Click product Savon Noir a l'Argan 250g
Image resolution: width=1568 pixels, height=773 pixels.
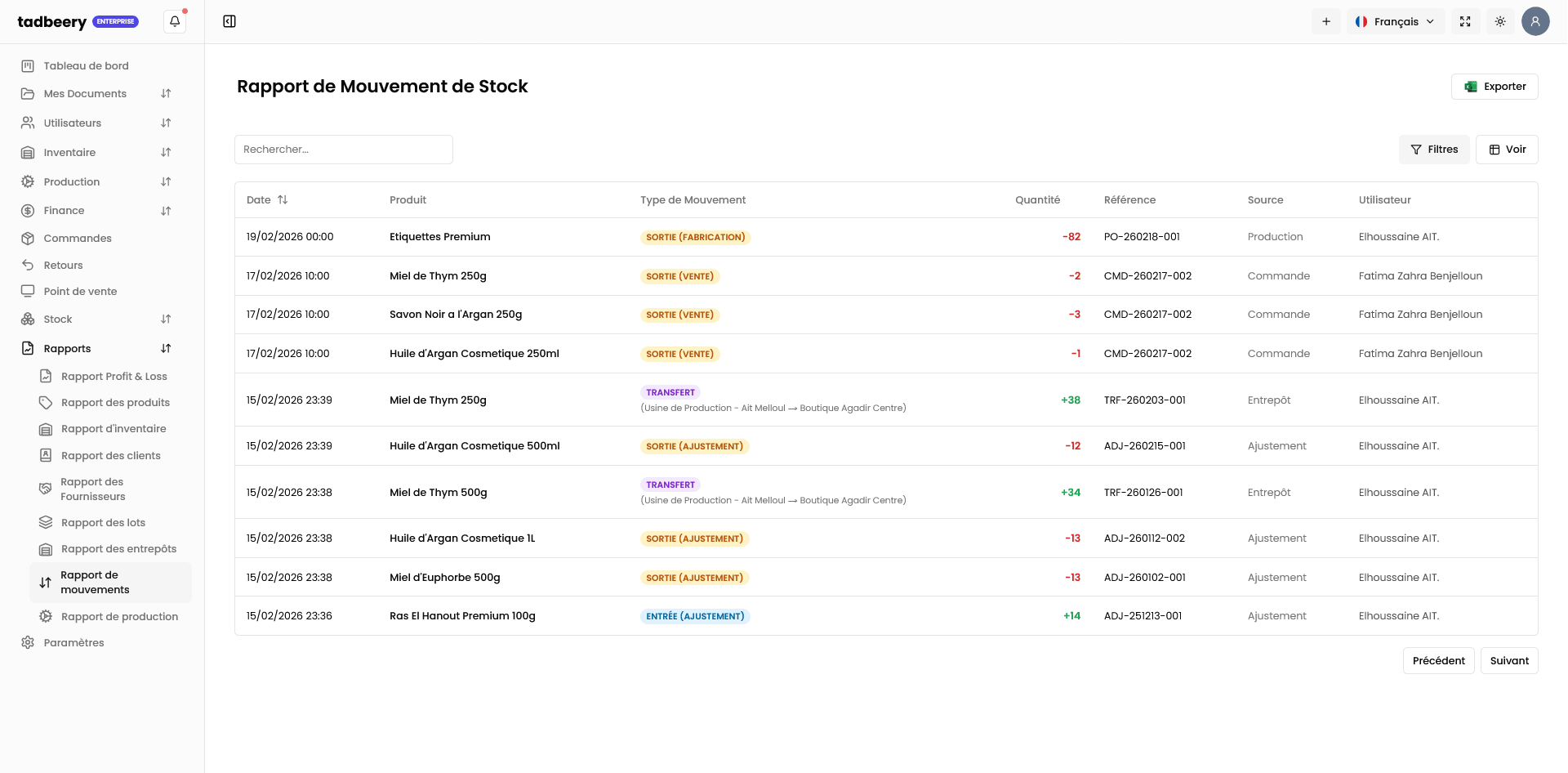[456, 315]
